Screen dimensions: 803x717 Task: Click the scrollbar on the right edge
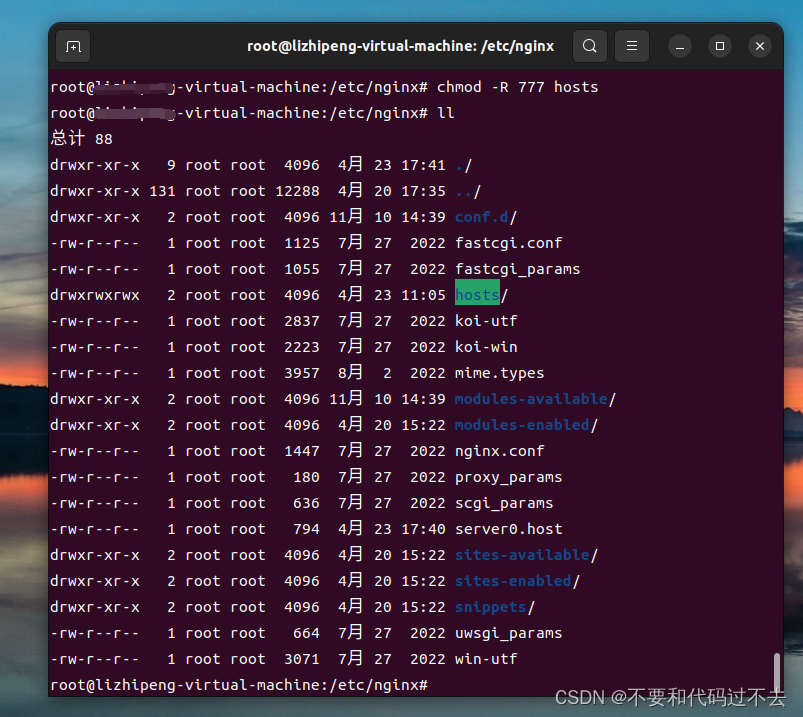(x=777, y=671)
